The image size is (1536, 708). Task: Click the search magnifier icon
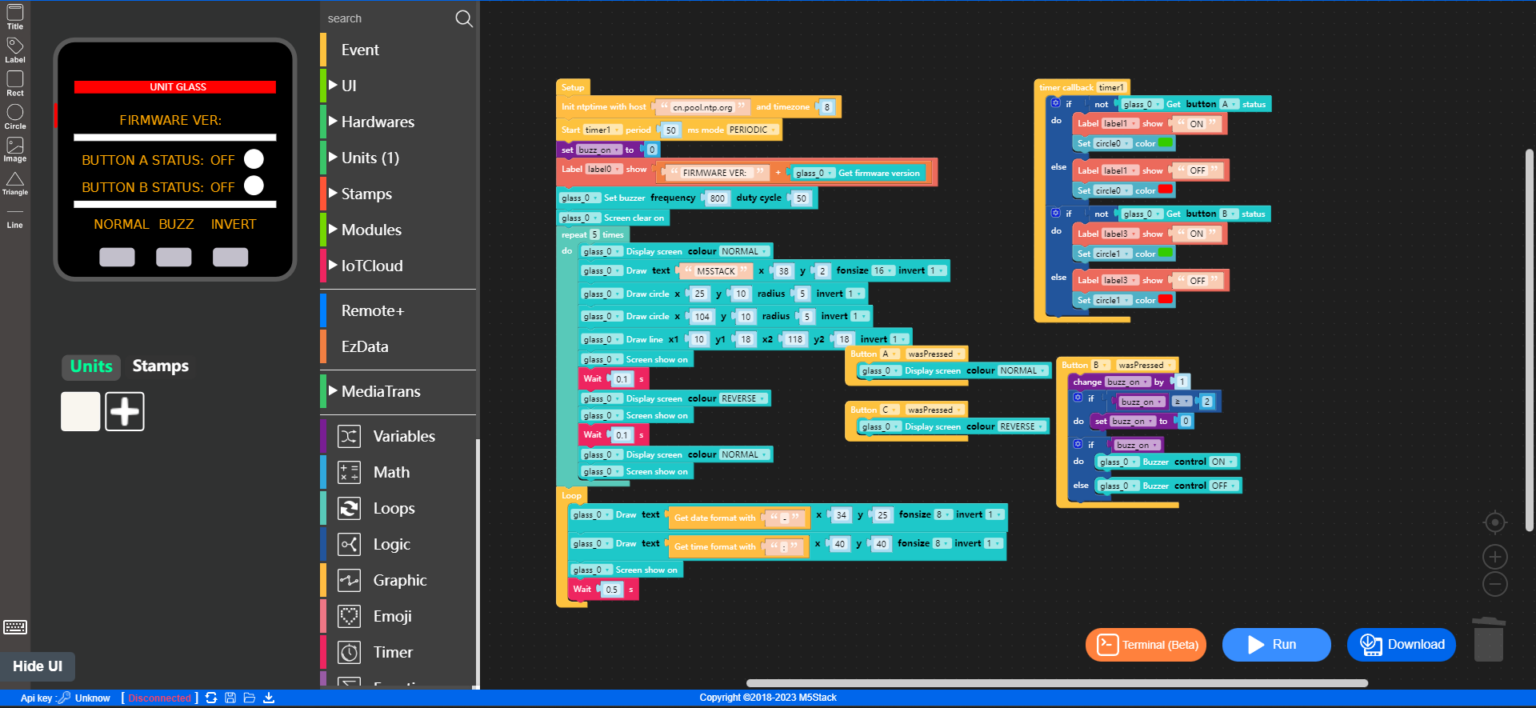[464, 18]
